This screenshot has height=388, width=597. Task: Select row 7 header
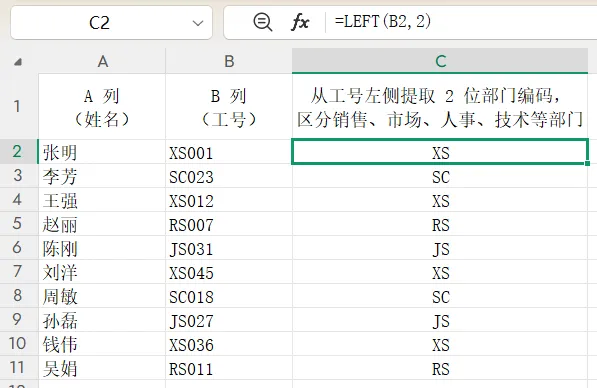[18, 271]
